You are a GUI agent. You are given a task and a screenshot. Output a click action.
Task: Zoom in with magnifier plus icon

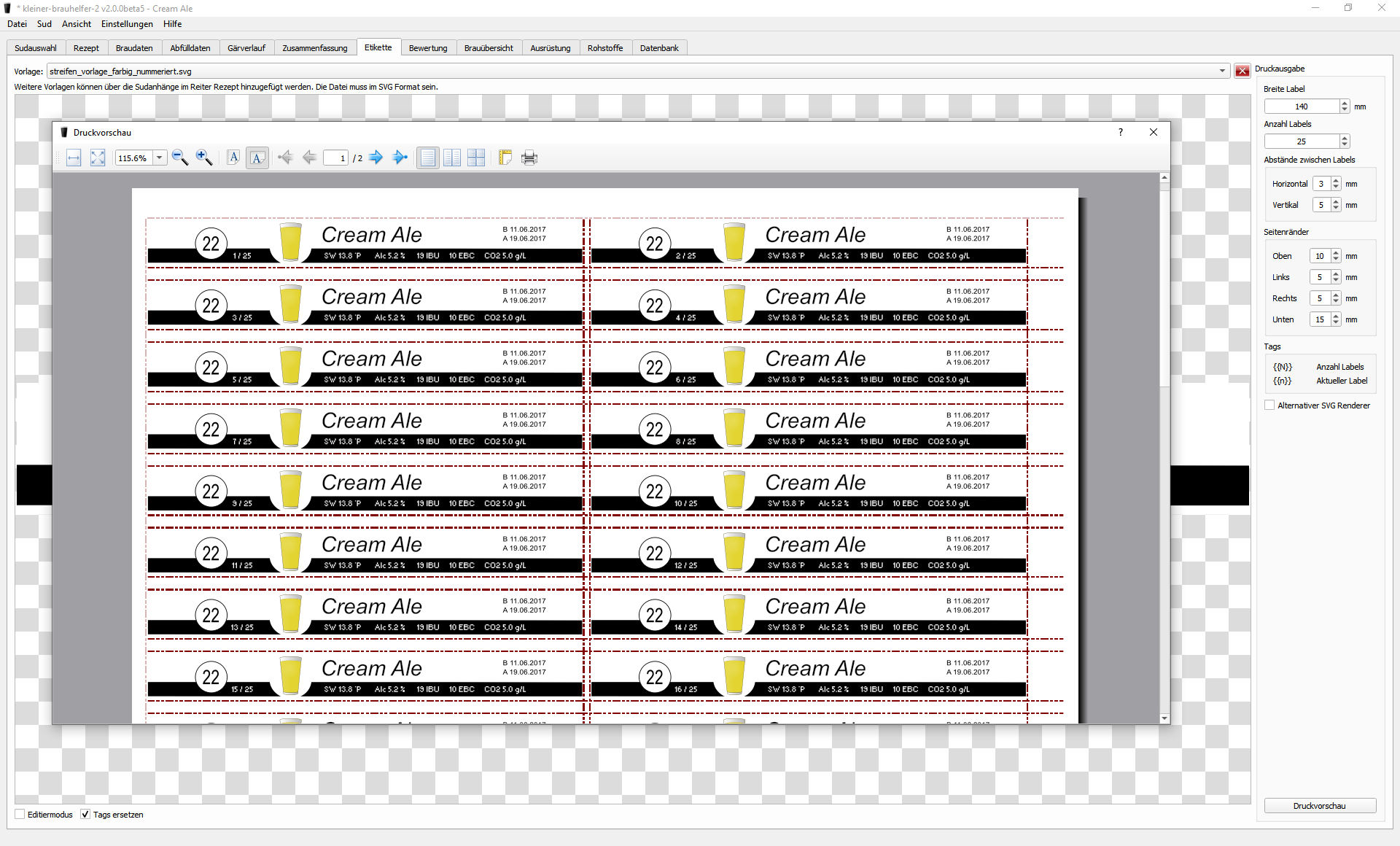click(204, 158)
